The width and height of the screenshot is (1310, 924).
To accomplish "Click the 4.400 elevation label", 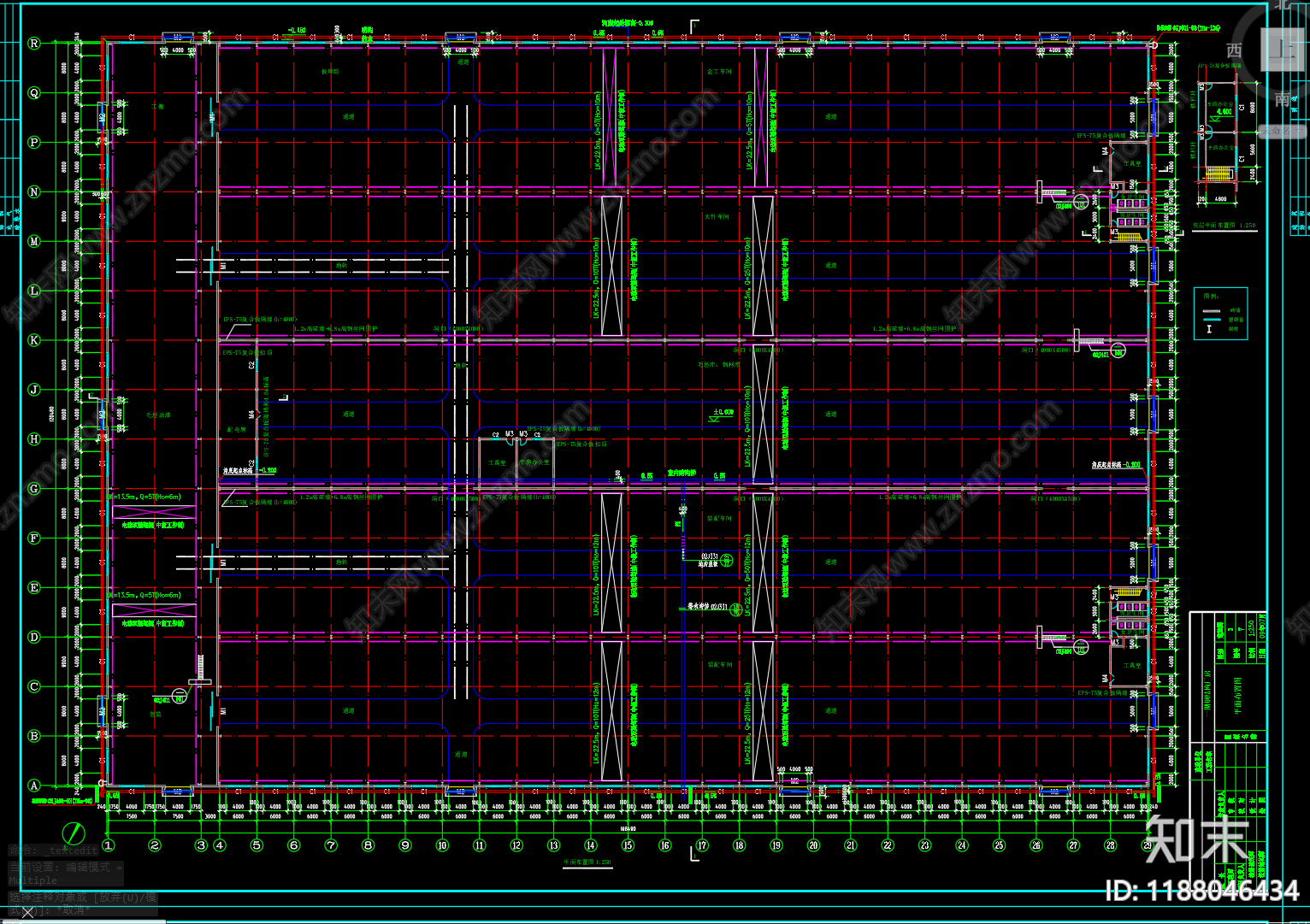I will pyautogui.click(x=1224, y=111).
